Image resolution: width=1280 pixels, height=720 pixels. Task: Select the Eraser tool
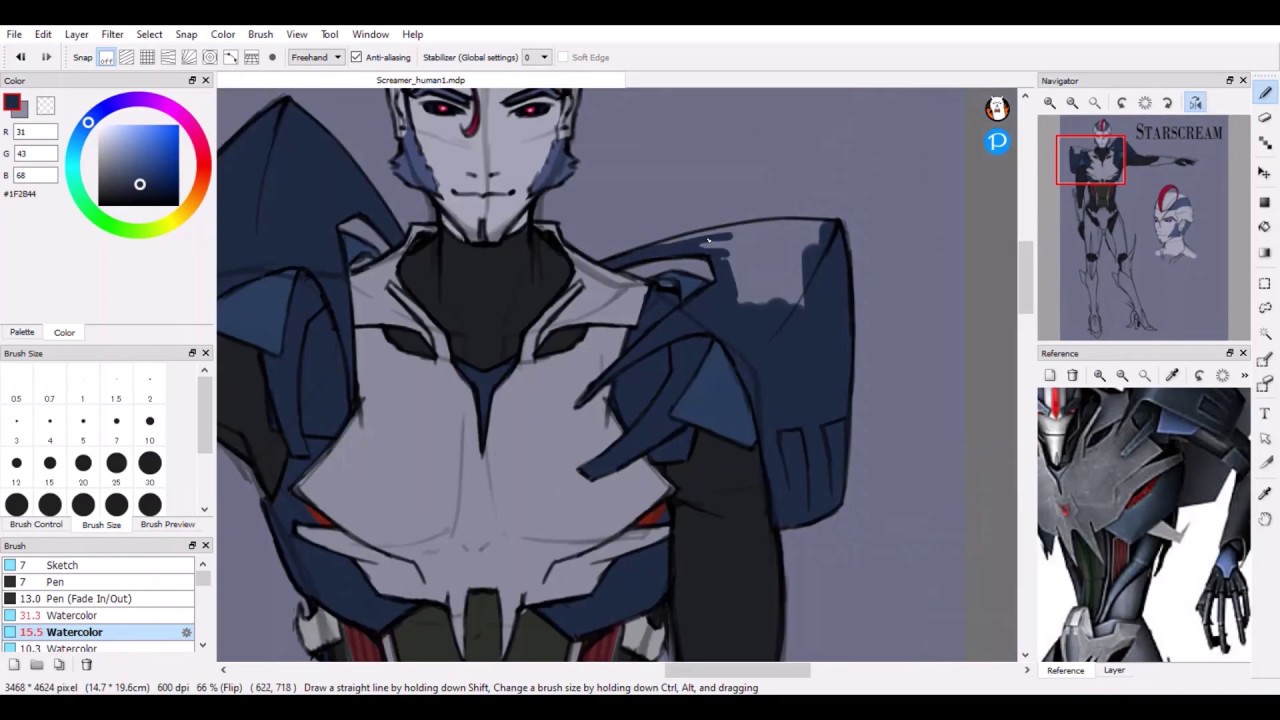point(1265,118)
